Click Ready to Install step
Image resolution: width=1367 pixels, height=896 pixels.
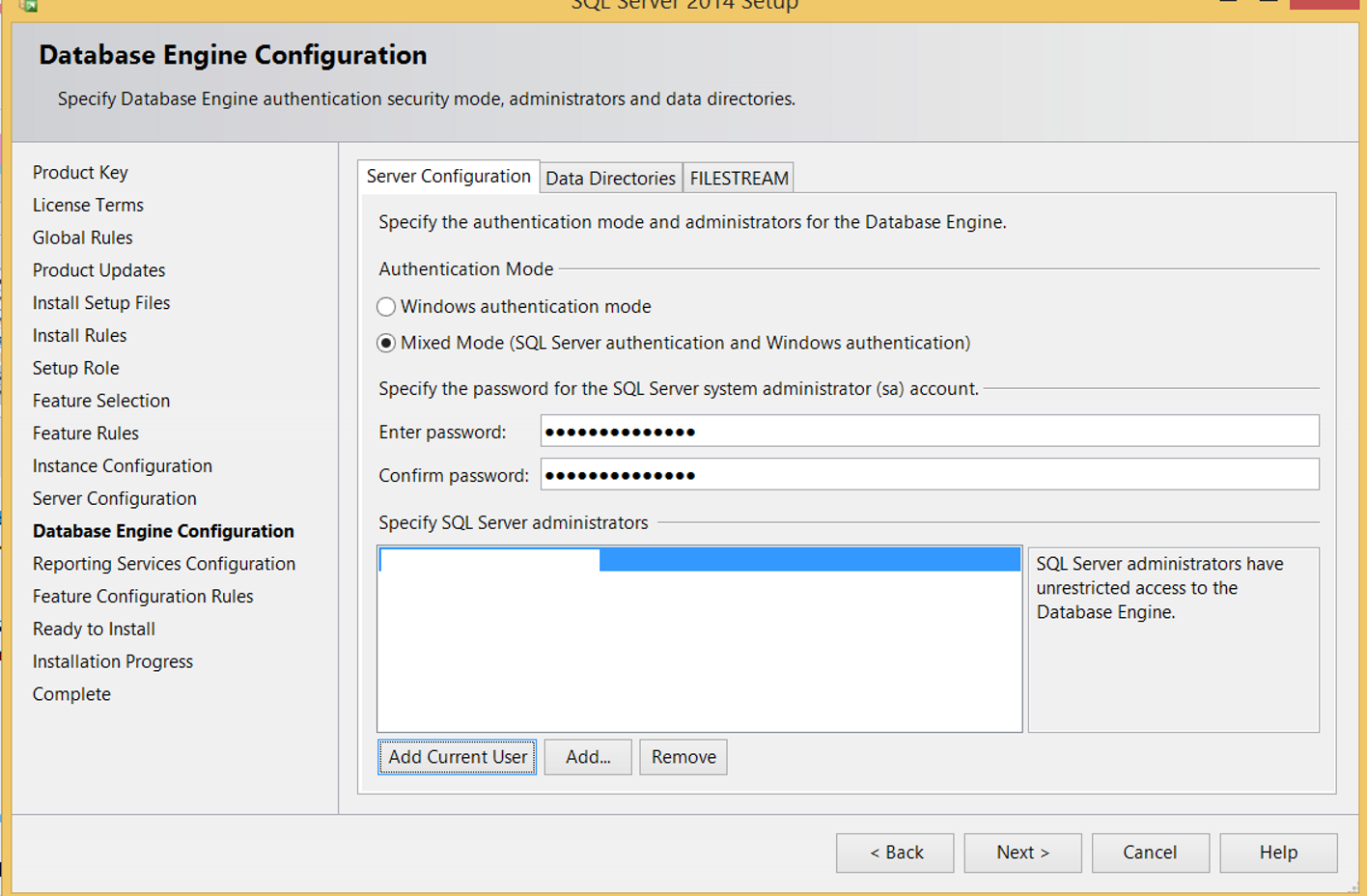(94, 630)
